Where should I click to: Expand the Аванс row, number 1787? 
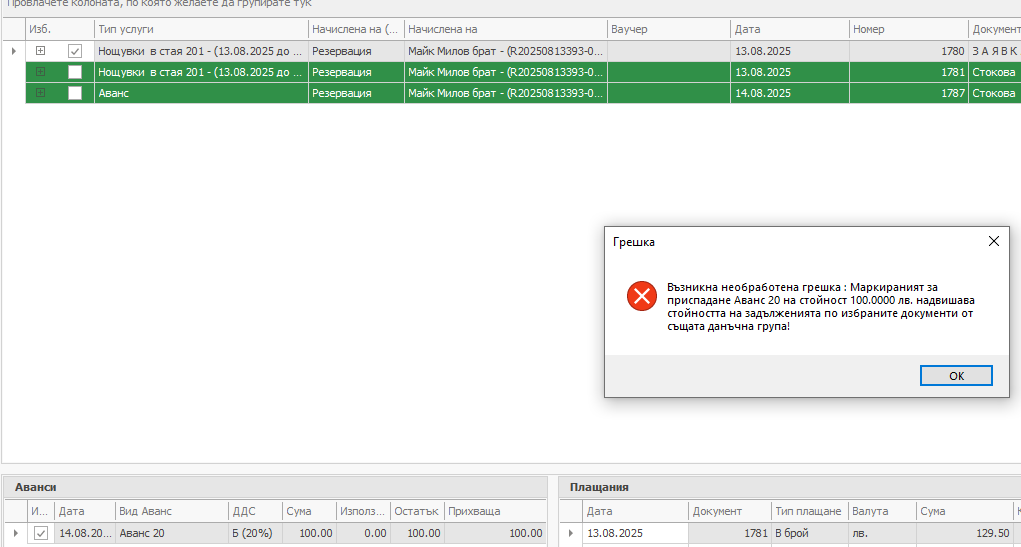click(x=41, y=93)
